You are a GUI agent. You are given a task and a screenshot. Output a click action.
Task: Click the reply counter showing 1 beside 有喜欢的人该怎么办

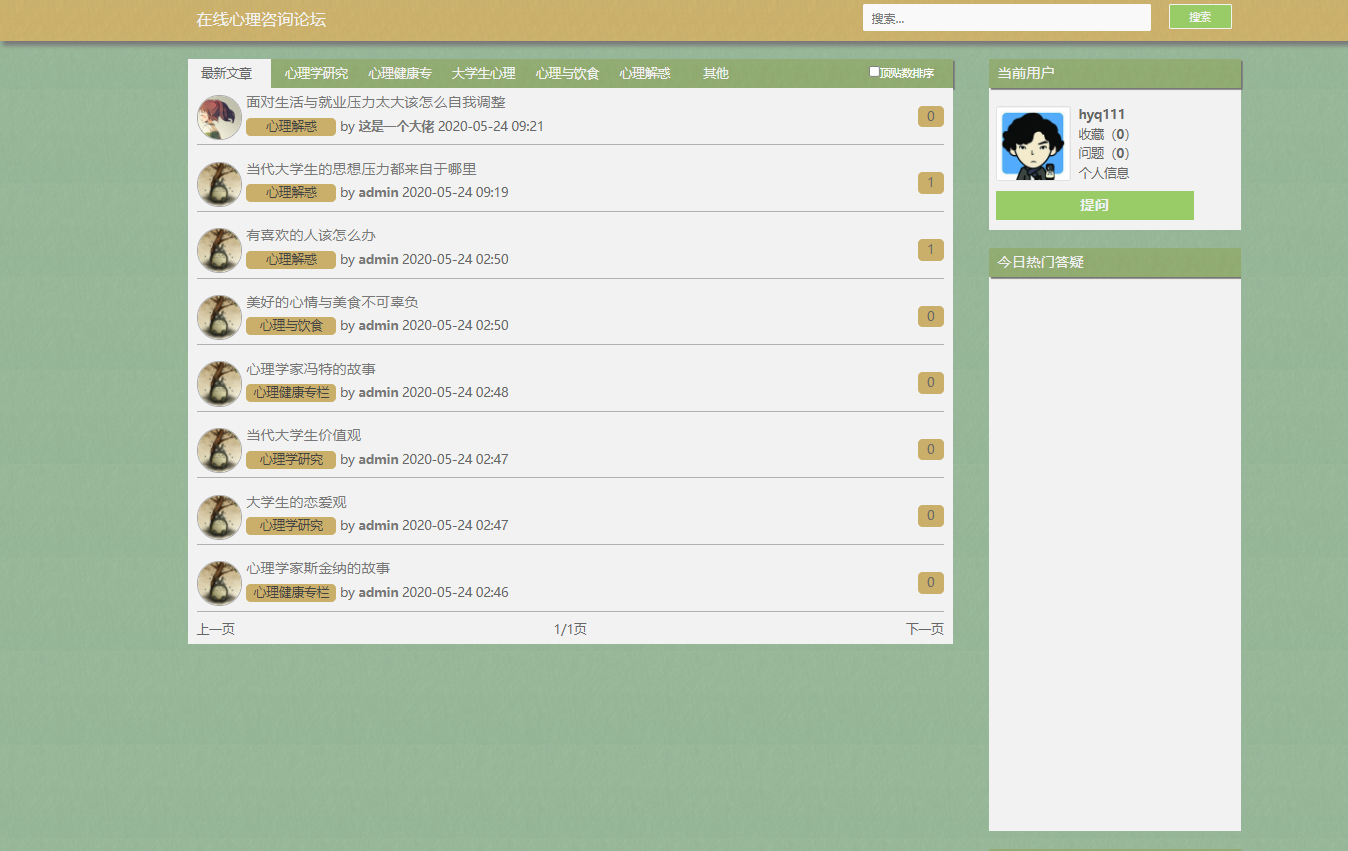point(930,250)
